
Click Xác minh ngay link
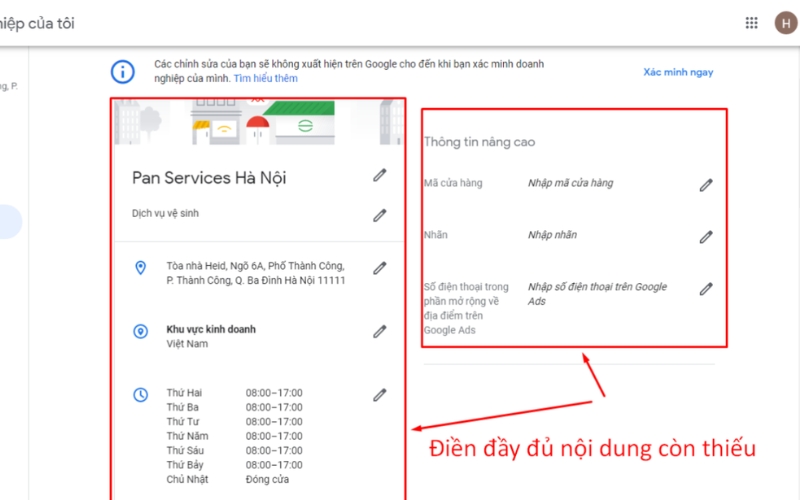coord(678,72)
